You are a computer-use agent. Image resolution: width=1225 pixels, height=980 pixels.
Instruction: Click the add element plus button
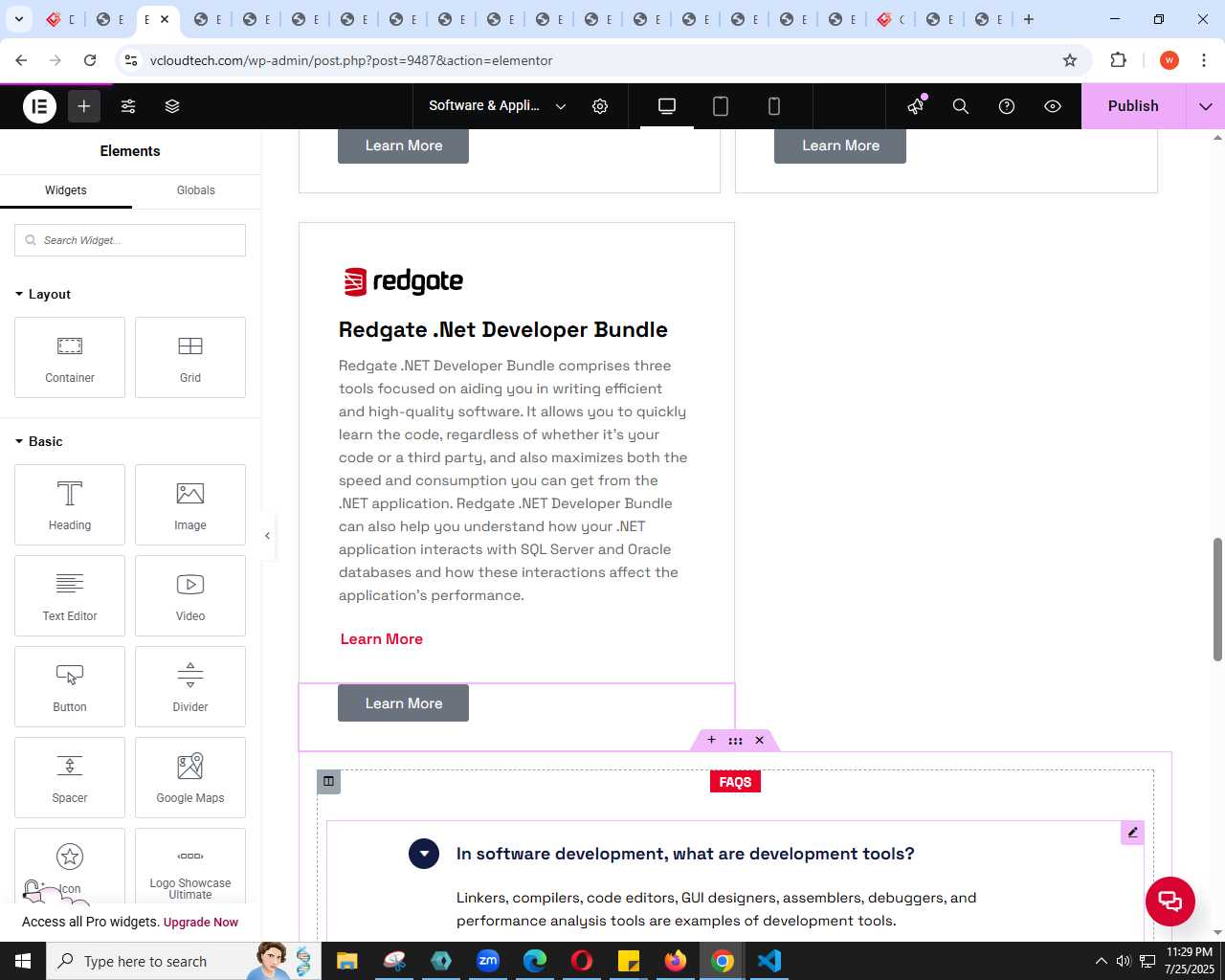pyautogui.click(x=84, y=106)
